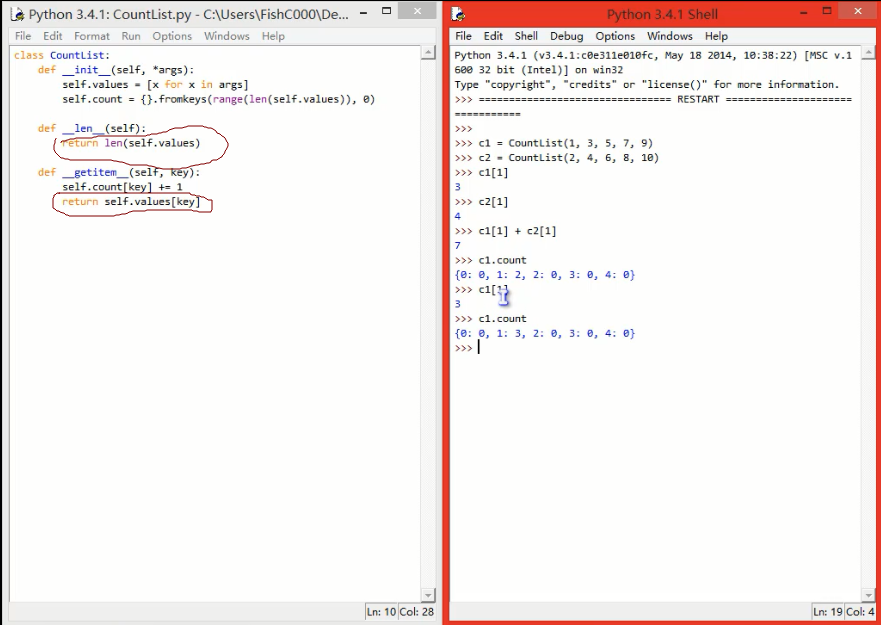Open the Shell menu in the Python Shell window

click(526, 36)
